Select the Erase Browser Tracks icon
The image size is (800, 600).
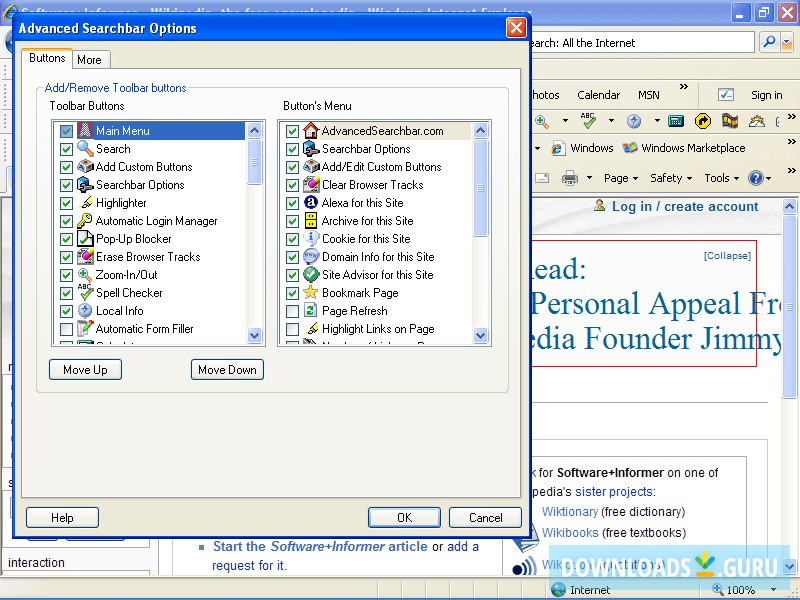(84, 256)
